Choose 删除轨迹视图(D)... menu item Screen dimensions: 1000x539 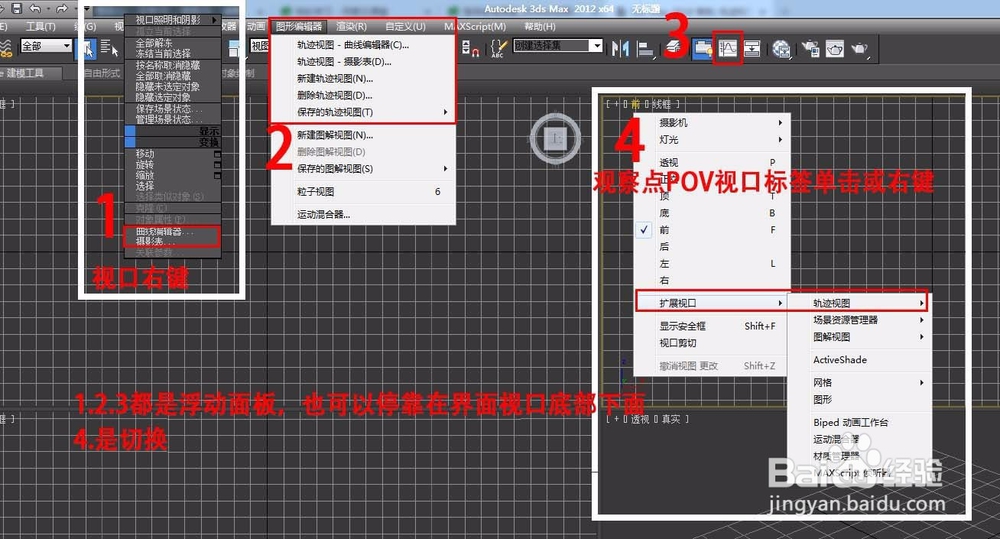tap(363, 95)
